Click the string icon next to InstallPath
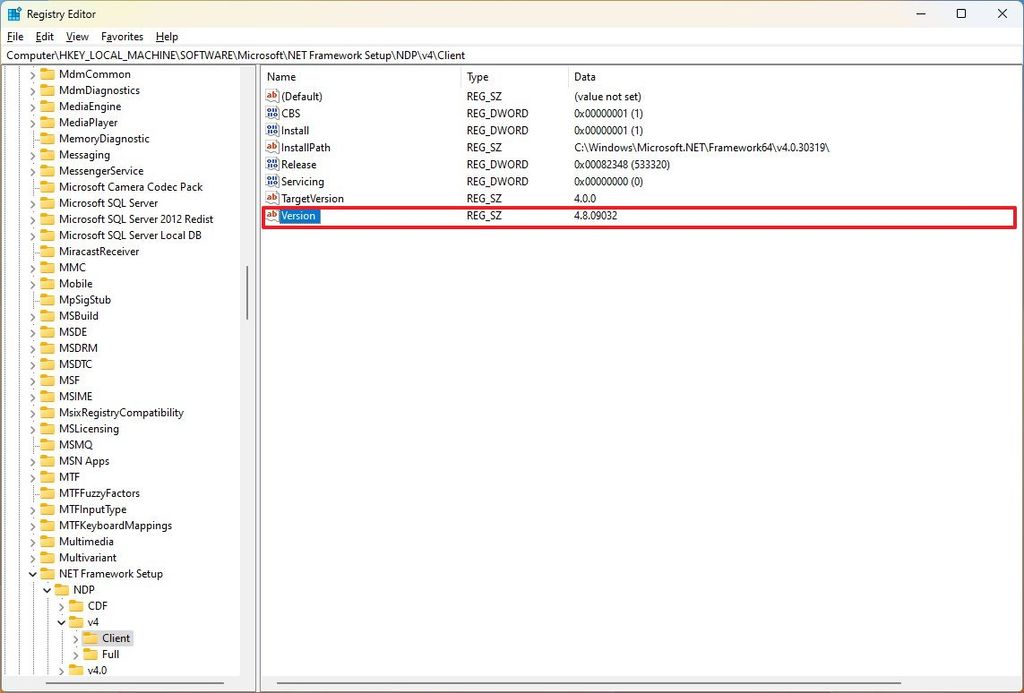 (273, 147)
